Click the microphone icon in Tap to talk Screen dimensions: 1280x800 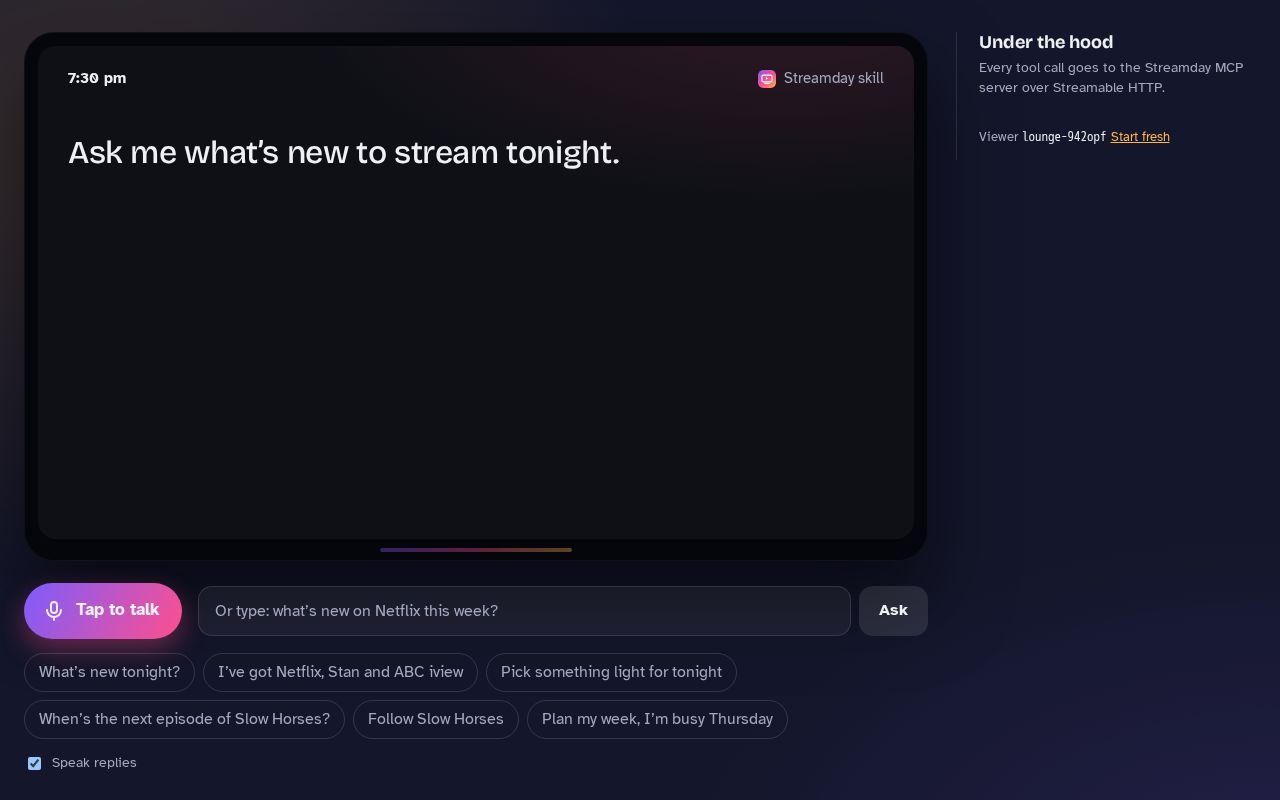pos(54,610)
